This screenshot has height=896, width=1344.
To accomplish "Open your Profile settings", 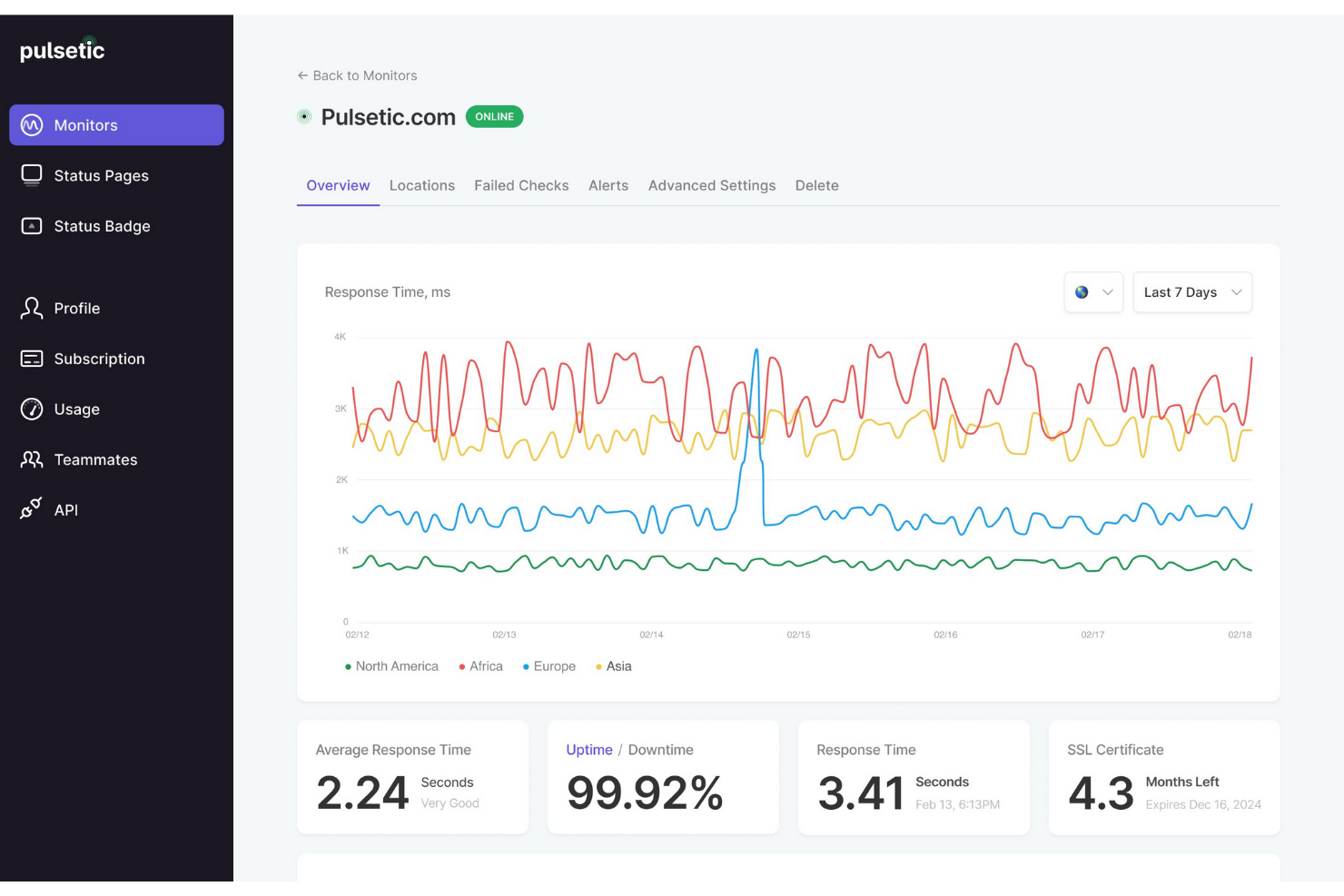I will [x=77, y=308].
